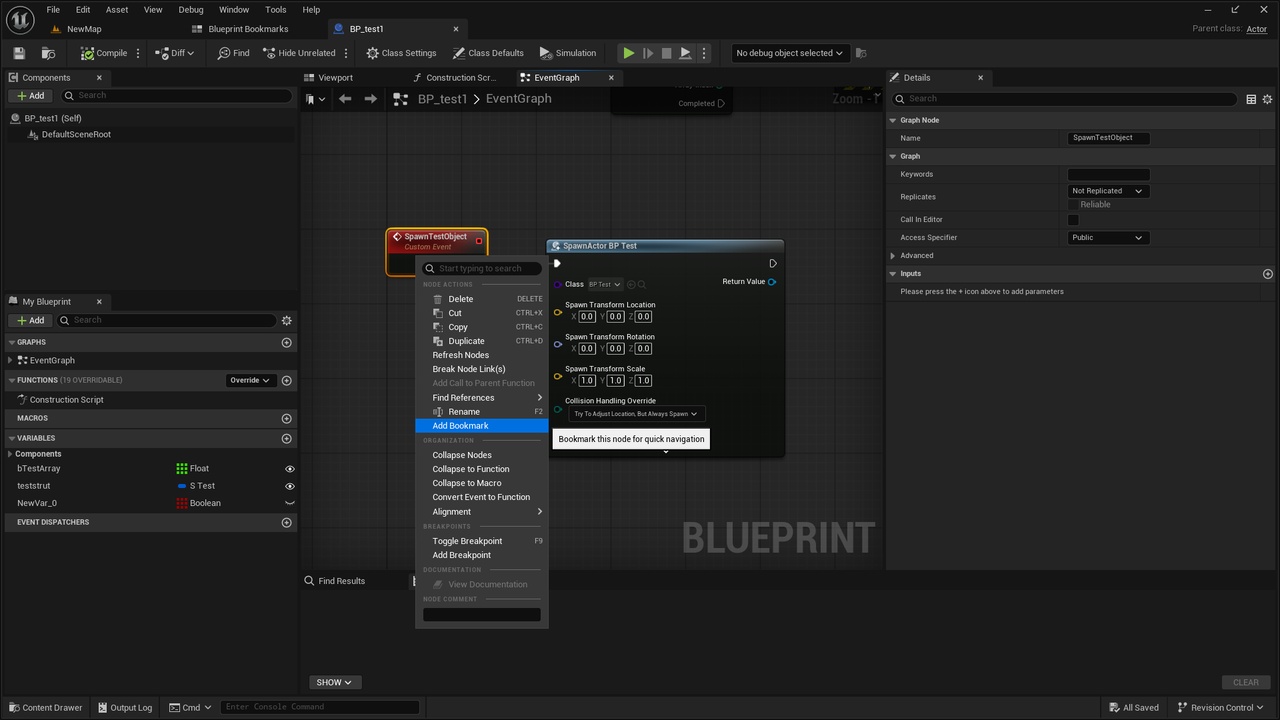Switch to the Construction Script tab
Image resolution: width=1280 pixels, height=720 pixels.
(461, 77)
